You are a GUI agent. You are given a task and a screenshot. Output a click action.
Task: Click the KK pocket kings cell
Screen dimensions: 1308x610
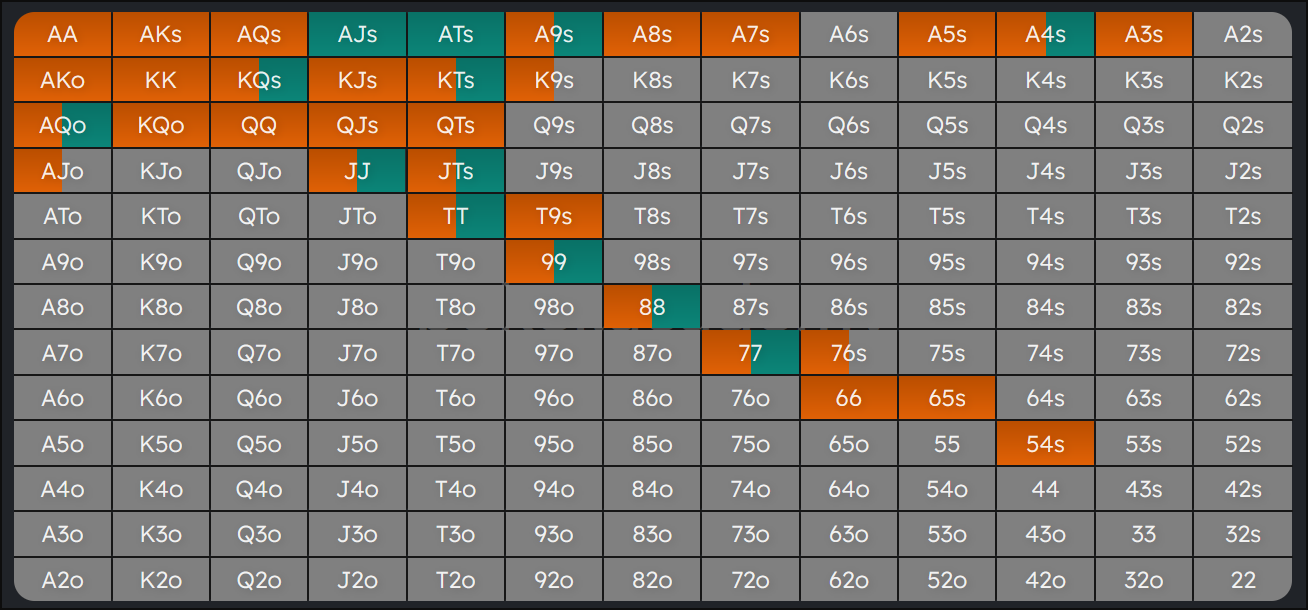(161, 80)
